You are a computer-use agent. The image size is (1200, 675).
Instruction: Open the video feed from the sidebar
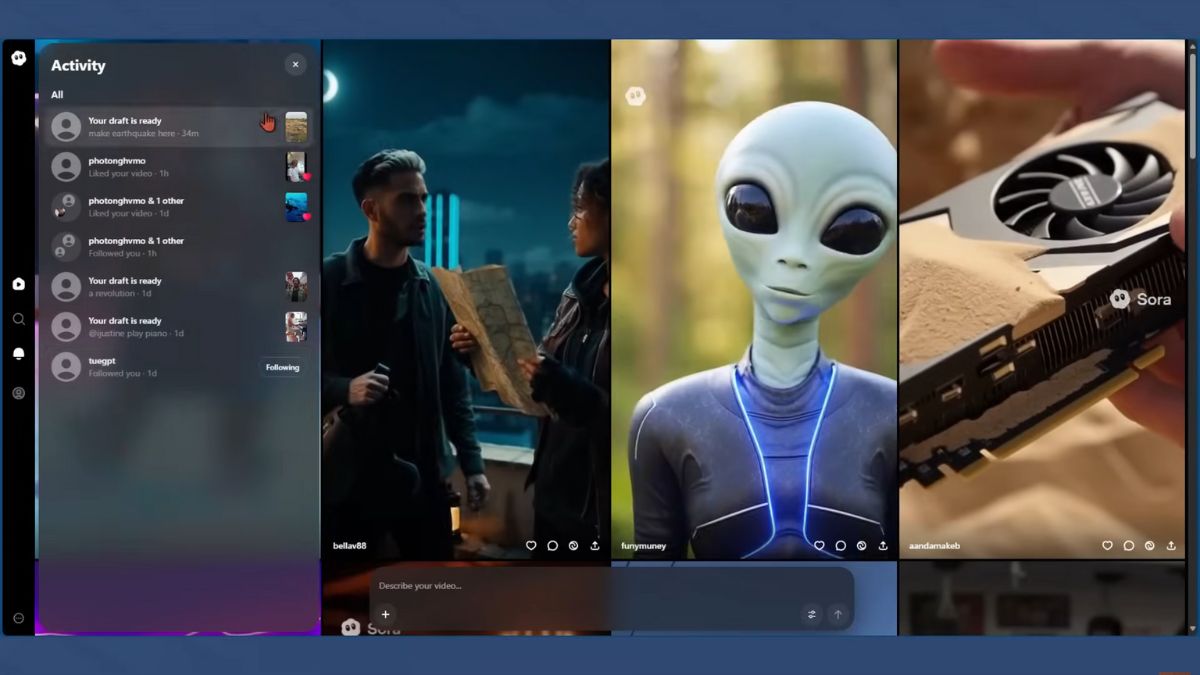(x=18, y=284)
